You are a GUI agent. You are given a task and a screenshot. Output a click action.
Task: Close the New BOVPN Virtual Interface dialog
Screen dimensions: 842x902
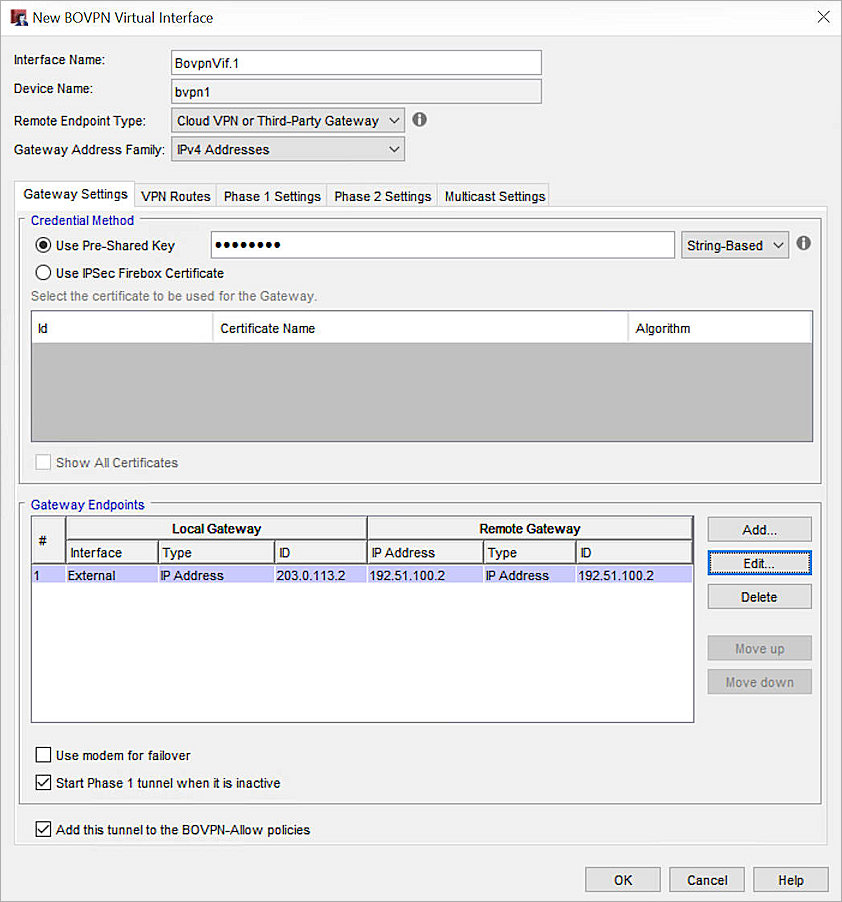coord(823,17)
